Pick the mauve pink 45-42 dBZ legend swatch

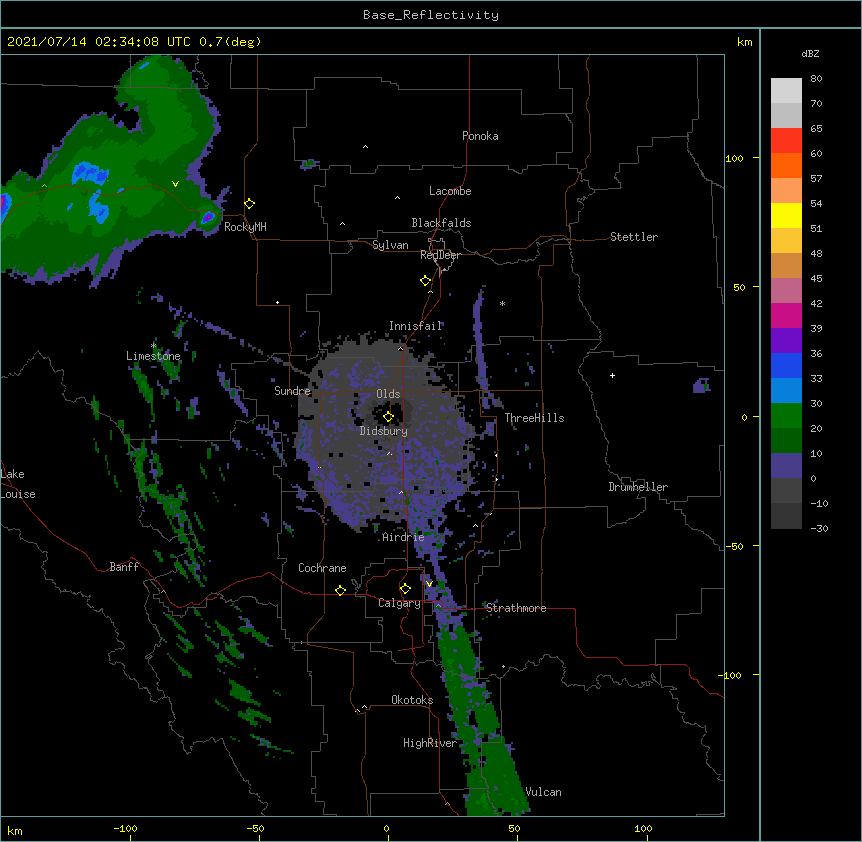[786, 291]
